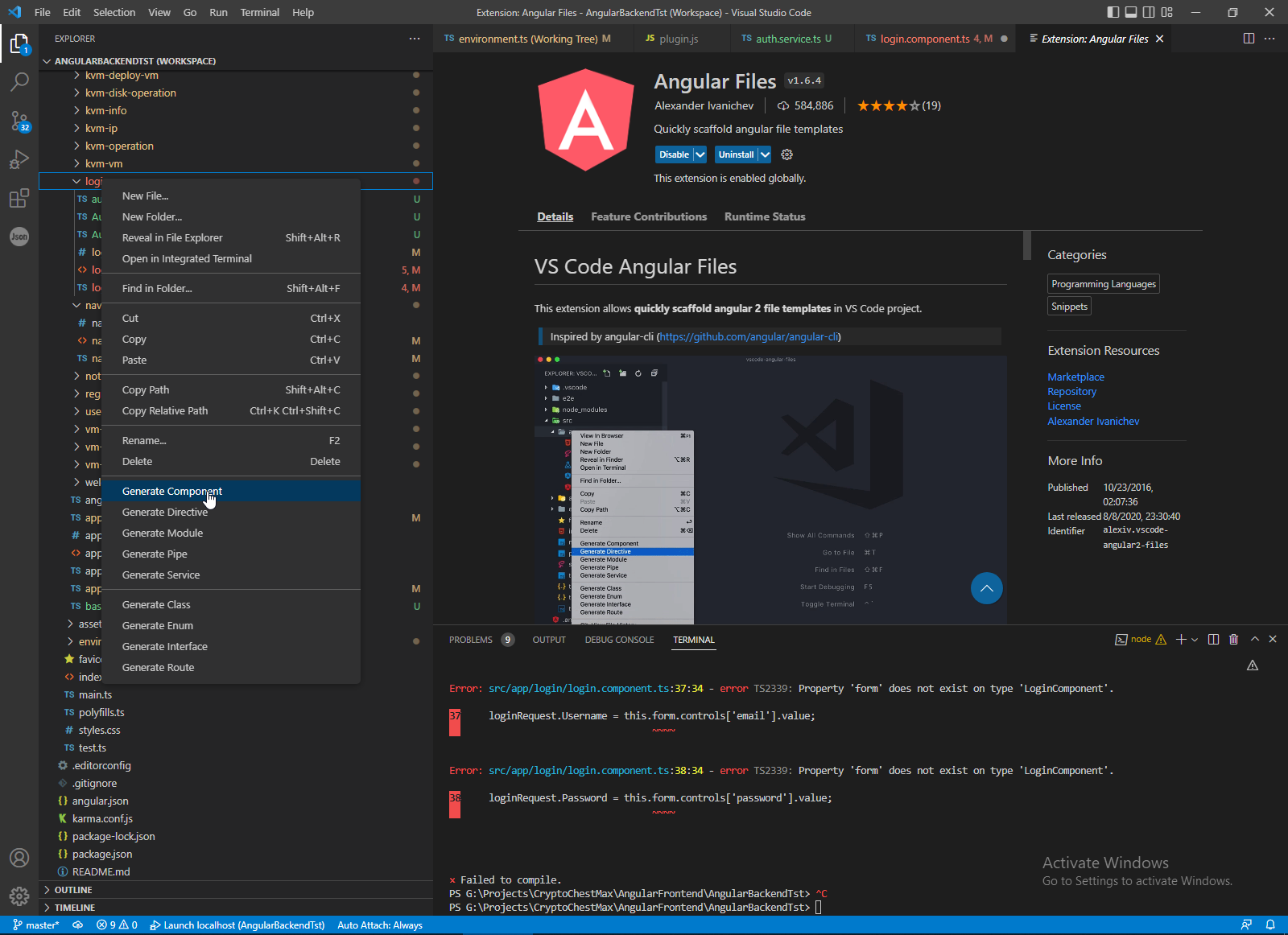The width and height of the screenshot is (1288, 935).
Task: Open the Angular Files extension settings gear
Action: (787, 154)
